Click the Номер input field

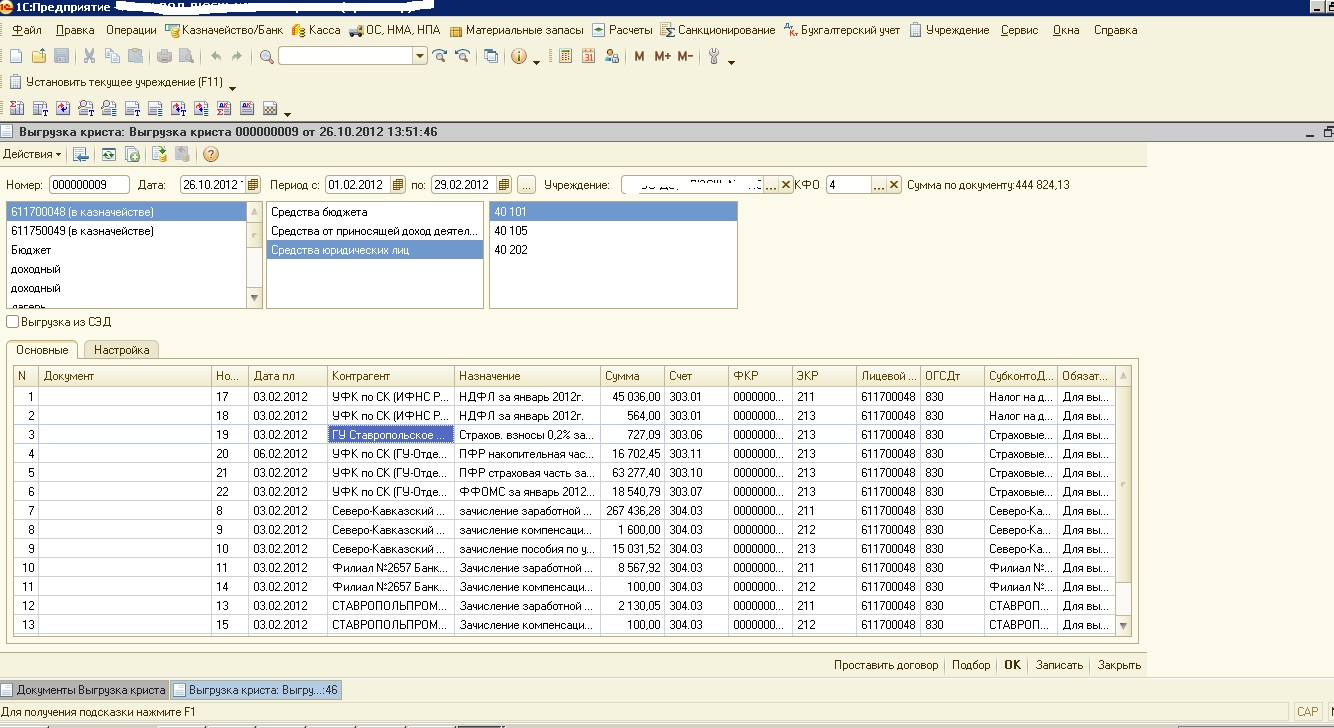pos(89,184)
